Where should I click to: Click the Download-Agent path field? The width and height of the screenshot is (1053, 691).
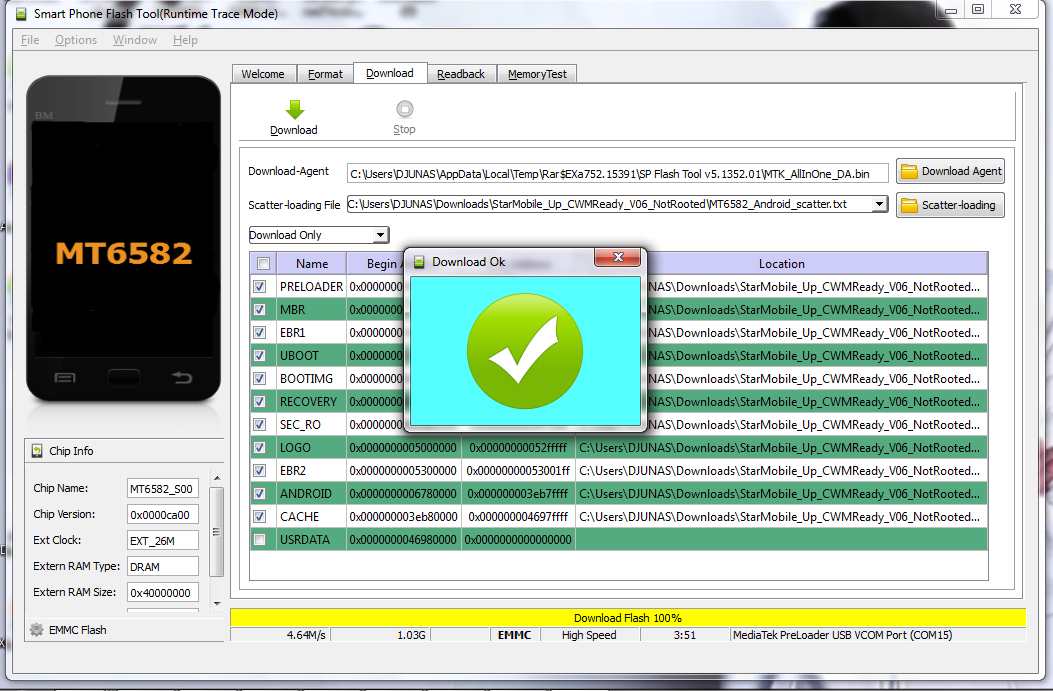617,174
